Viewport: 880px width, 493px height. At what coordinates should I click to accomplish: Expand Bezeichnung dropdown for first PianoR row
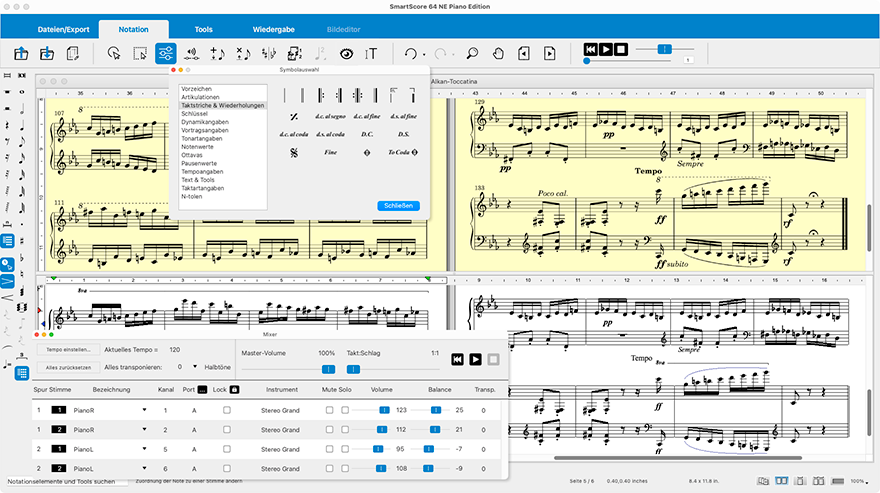pyautogui.click(x=144, y=410)
